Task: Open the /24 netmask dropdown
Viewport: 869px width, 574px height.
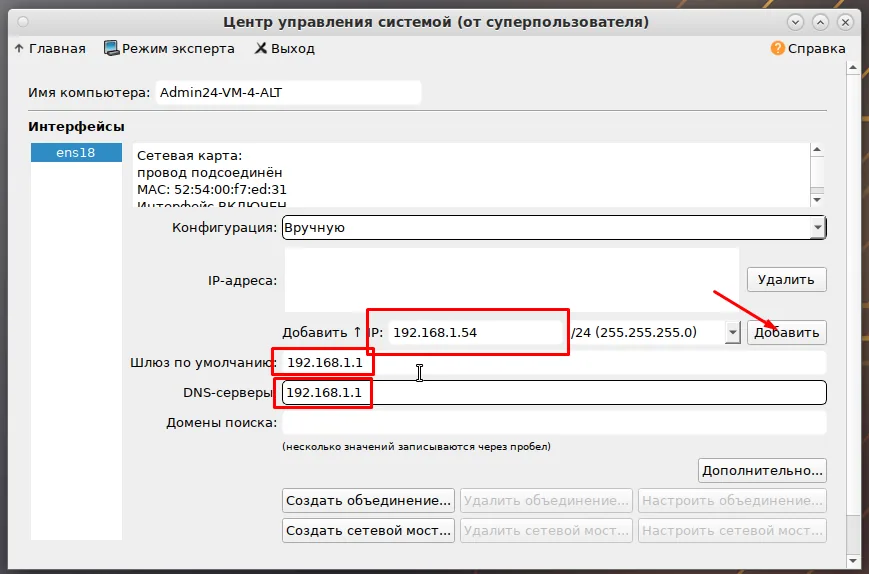Action: pos(655,332)
